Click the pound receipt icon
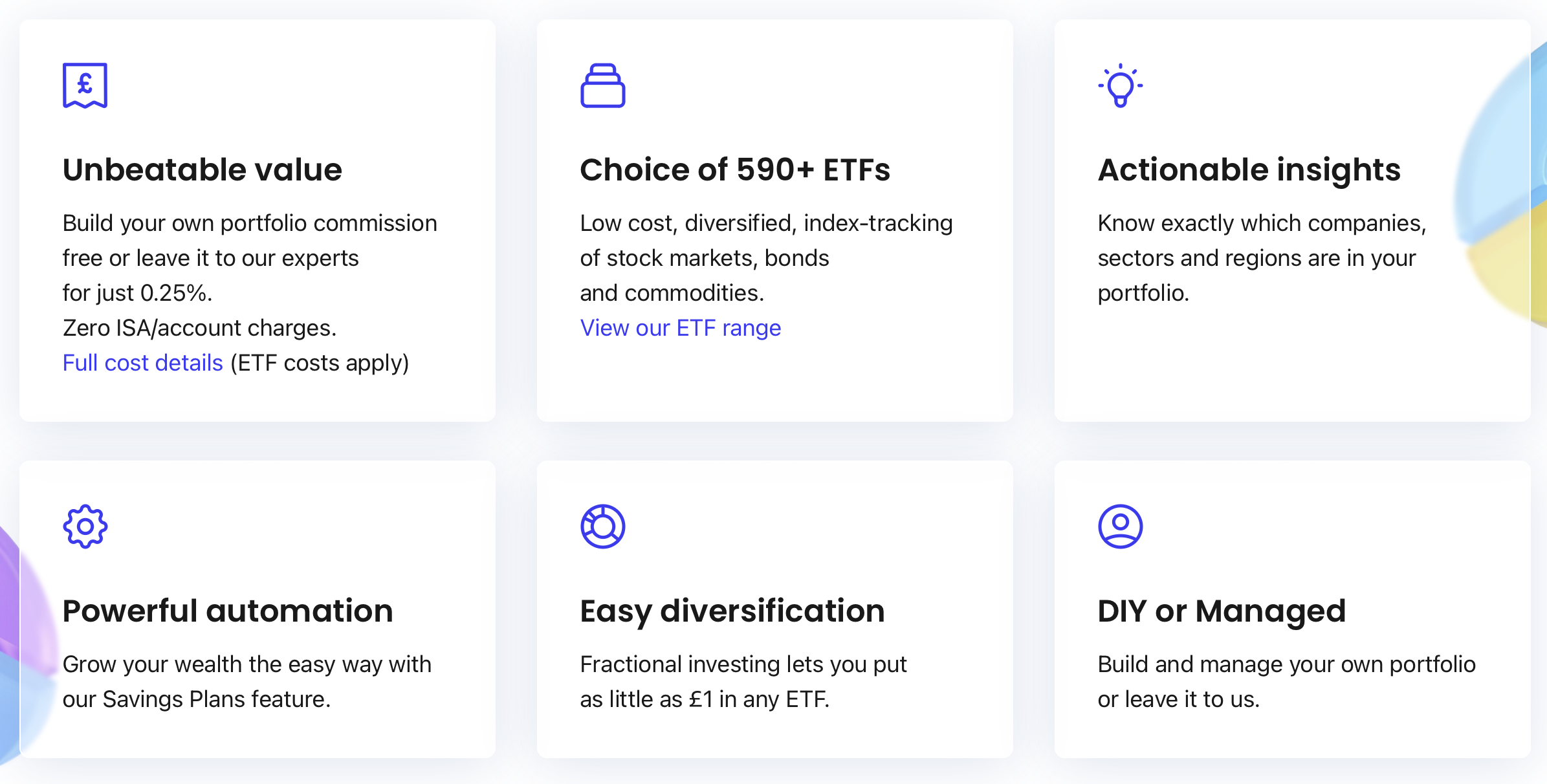The width and height of the screenshot is (1547, 784). point(85,85)
